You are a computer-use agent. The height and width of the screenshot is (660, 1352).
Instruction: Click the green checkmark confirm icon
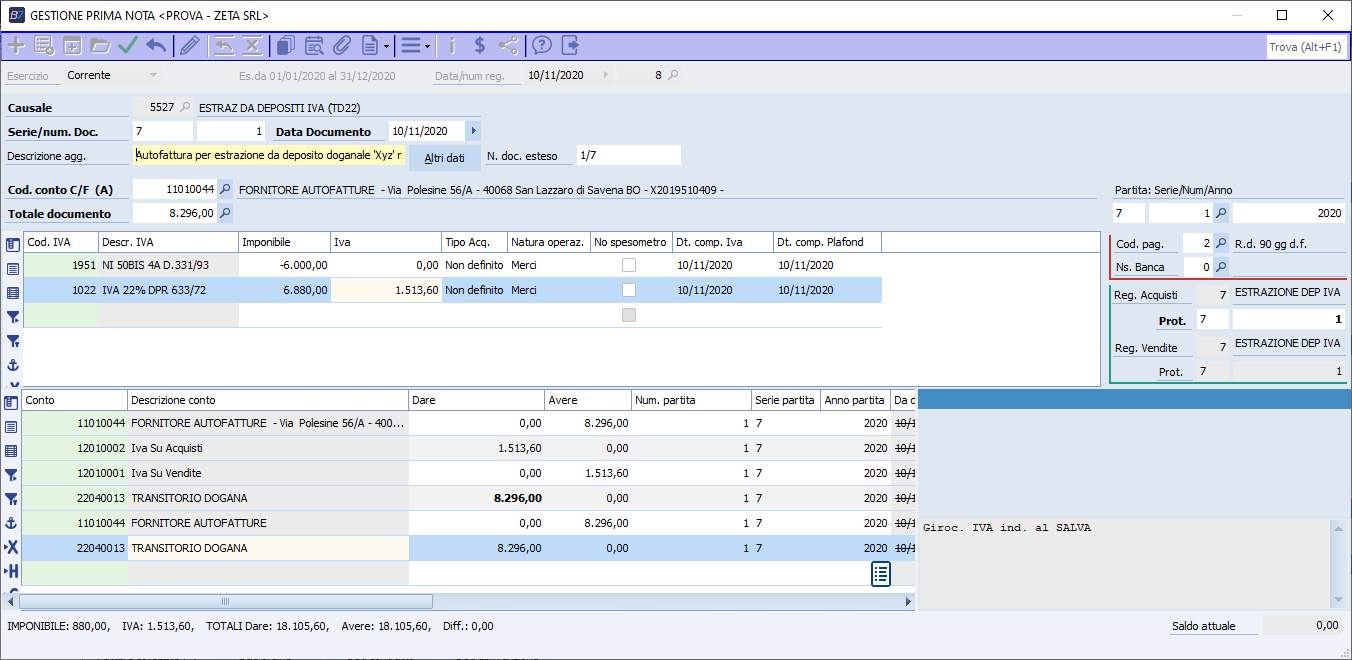coord(128,45)
